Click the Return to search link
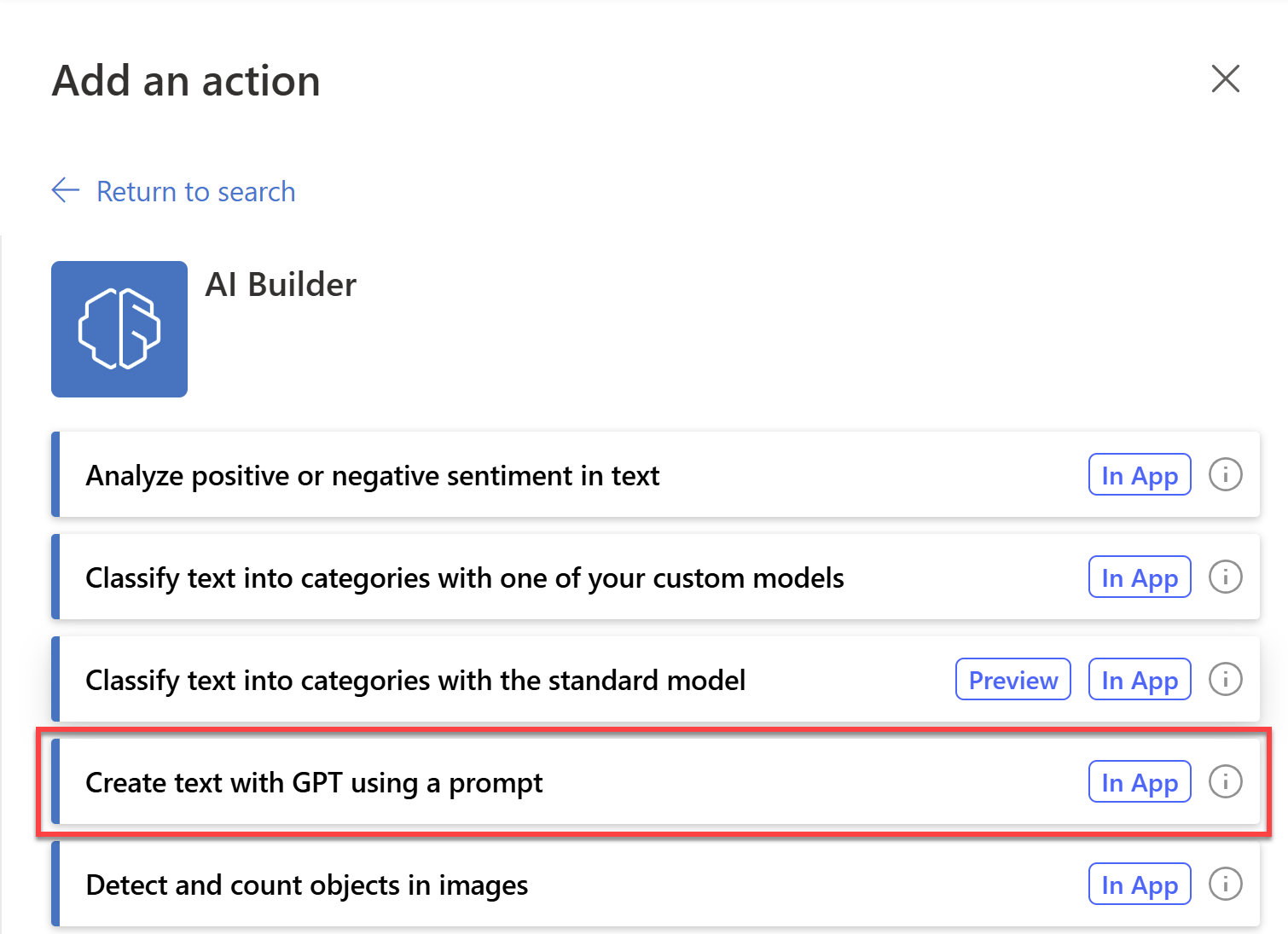The width and height of the screenshot is (1288, 934). pos(195,191)
